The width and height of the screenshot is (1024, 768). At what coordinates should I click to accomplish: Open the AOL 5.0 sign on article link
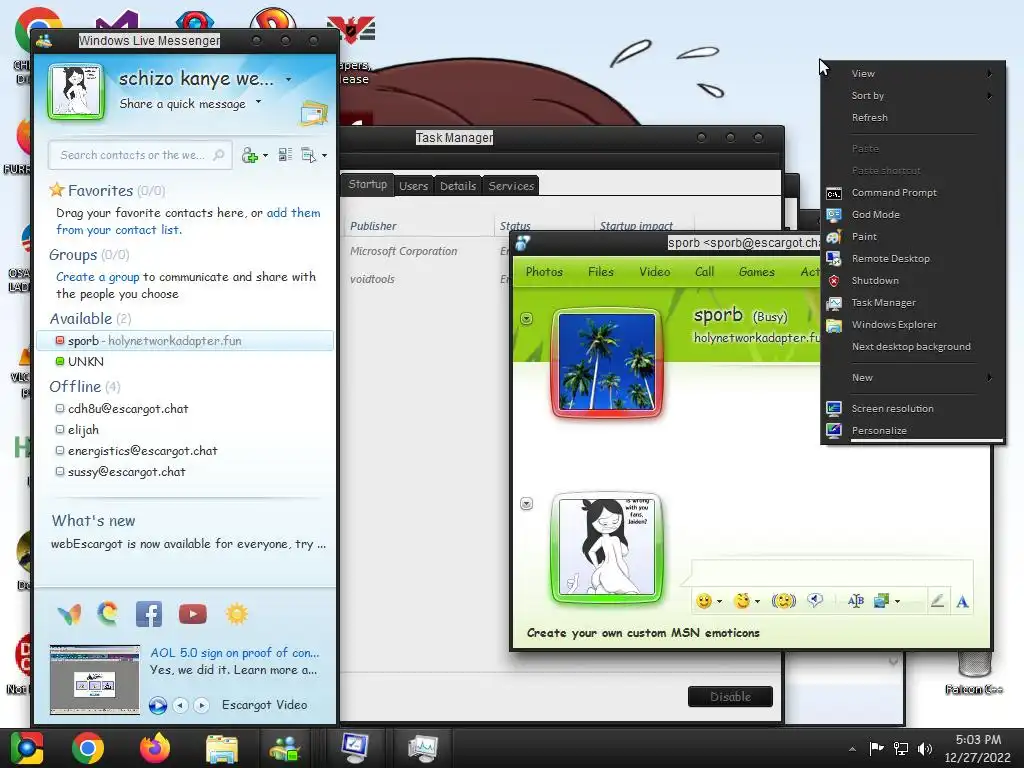pos(234,653)
